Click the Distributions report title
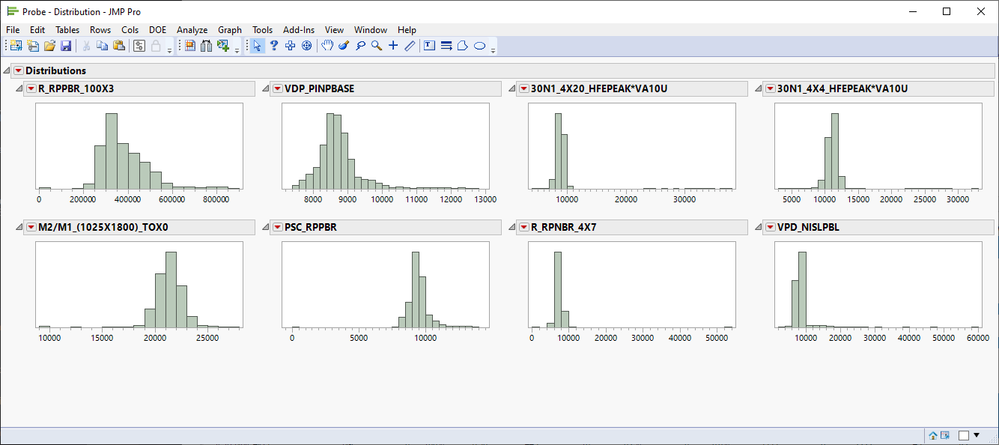Image resolution: width=999 pixels, height=445 pixels. pyautogui.click(x=55, y=71)
